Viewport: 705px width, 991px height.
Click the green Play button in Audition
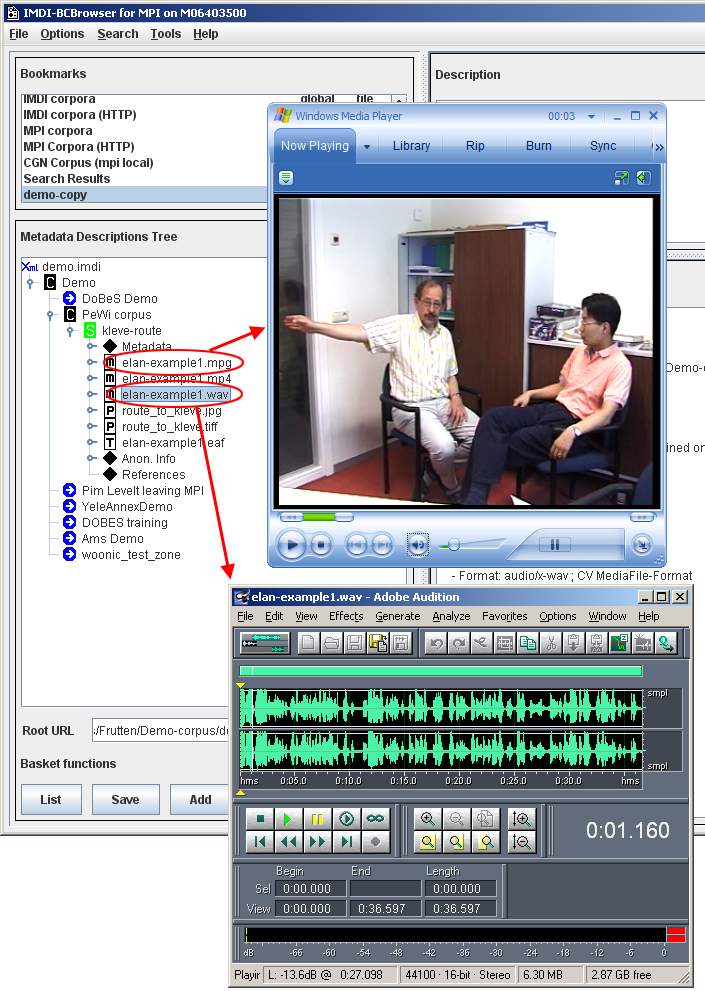pos(288,819)
